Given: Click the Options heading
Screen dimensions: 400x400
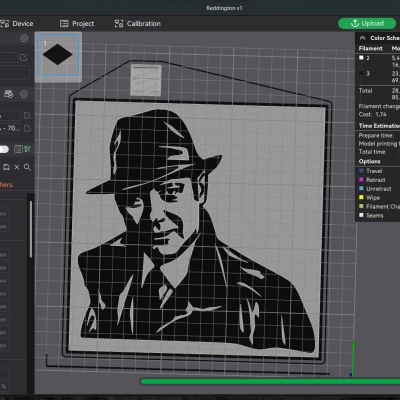Looking at the screenshot, I should 369,161.
